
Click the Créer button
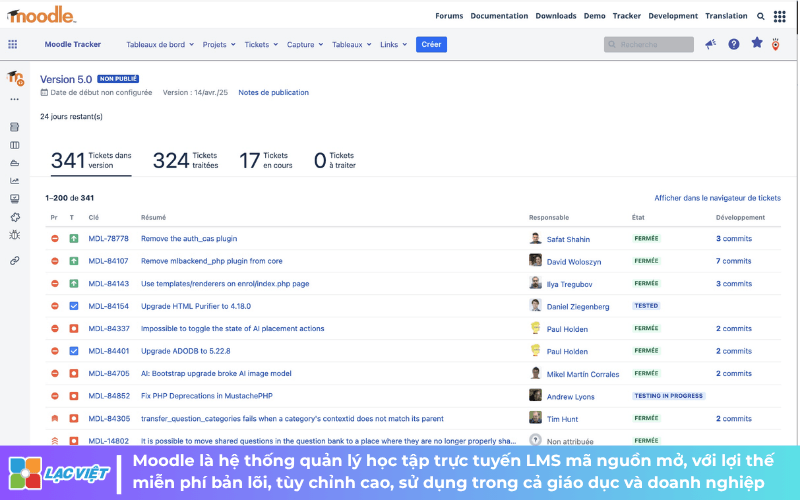431,44
